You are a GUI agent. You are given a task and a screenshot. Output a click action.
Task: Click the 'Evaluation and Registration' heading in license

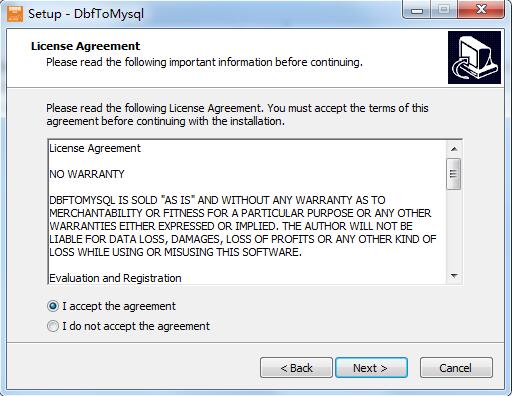point(115,278)
